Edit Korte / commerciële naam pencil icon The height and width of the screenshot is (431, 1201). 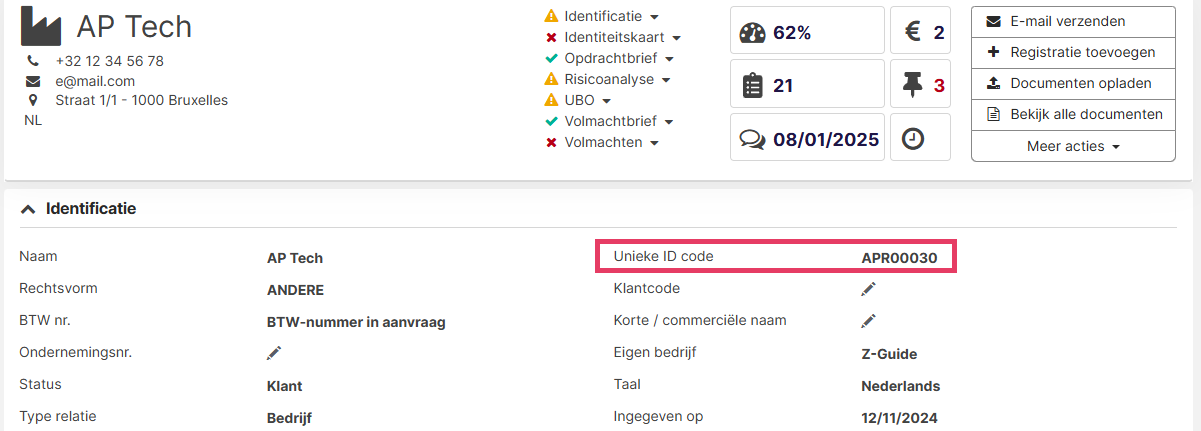(x=869, y=321)
